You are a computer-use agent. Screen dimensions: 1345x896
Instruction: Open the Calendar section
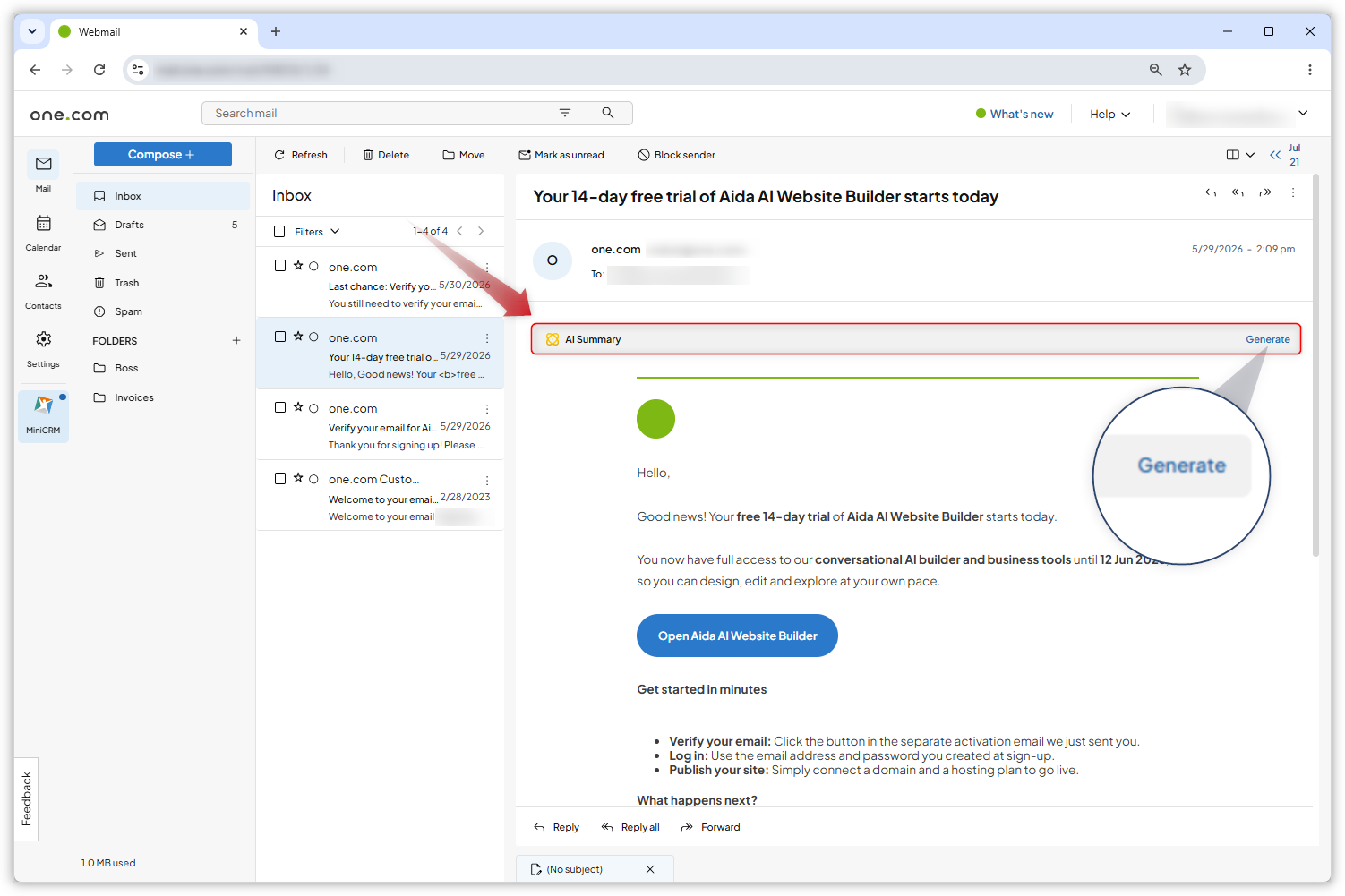43,232
